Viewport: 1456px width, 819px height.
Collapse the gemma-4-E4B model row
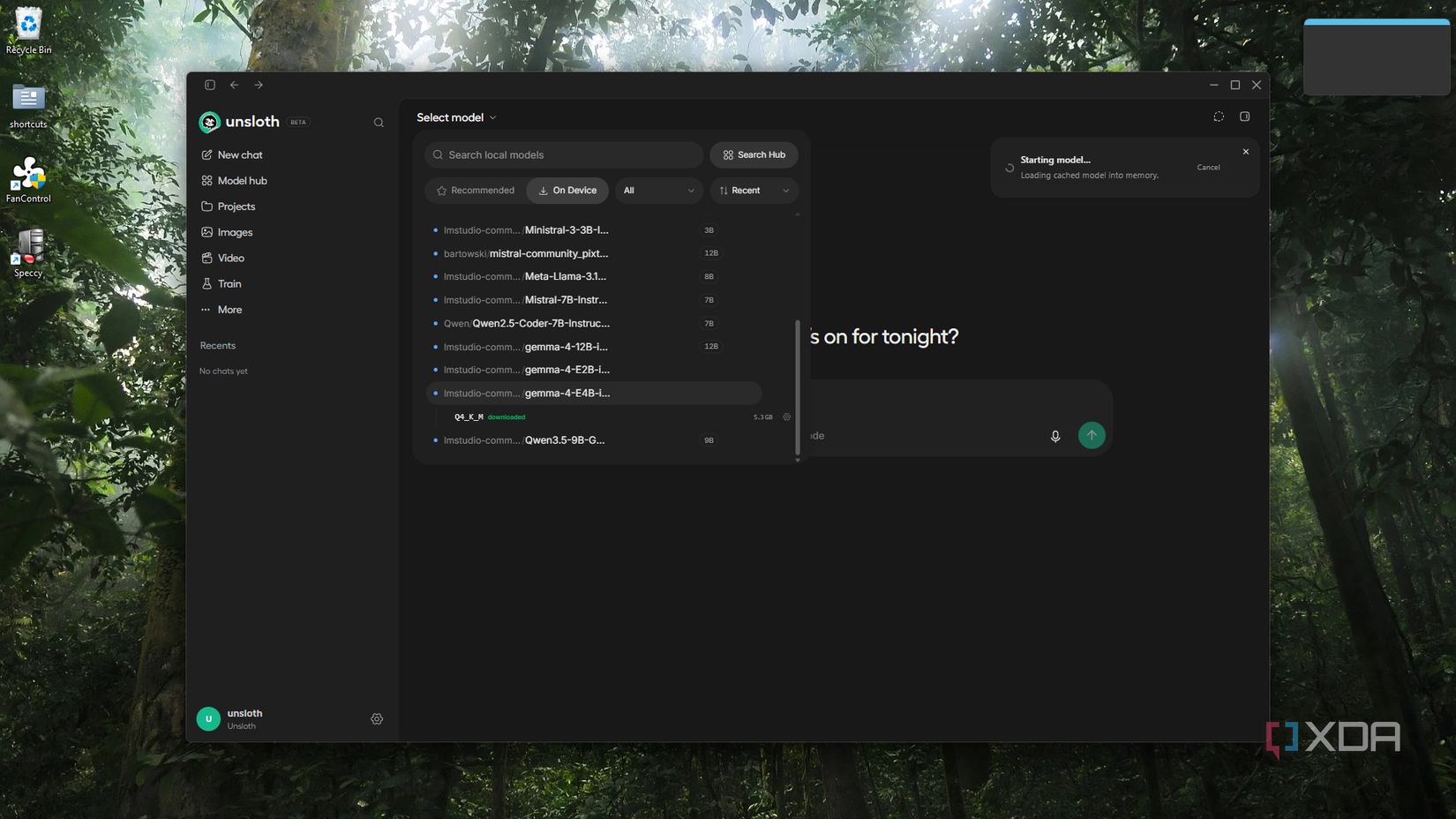[593, 394]
